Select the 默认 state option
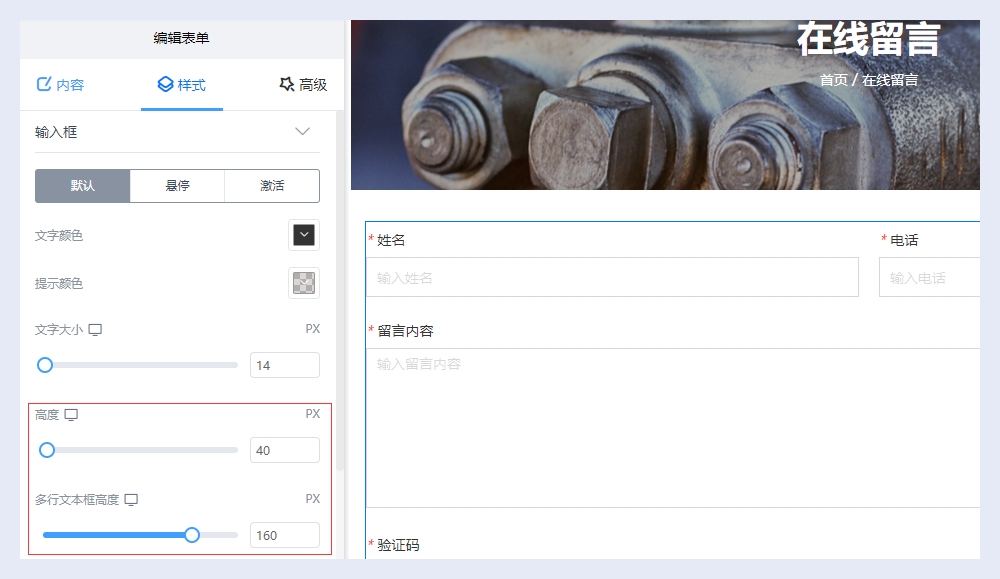 coord(82,186)
